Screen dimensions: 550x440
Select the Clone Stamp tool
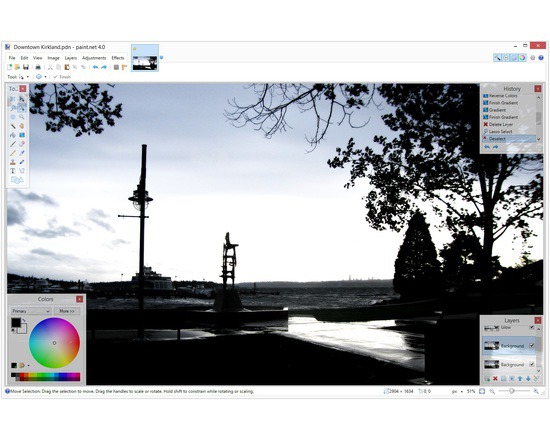pyautogui.click(x=13, y=162)
